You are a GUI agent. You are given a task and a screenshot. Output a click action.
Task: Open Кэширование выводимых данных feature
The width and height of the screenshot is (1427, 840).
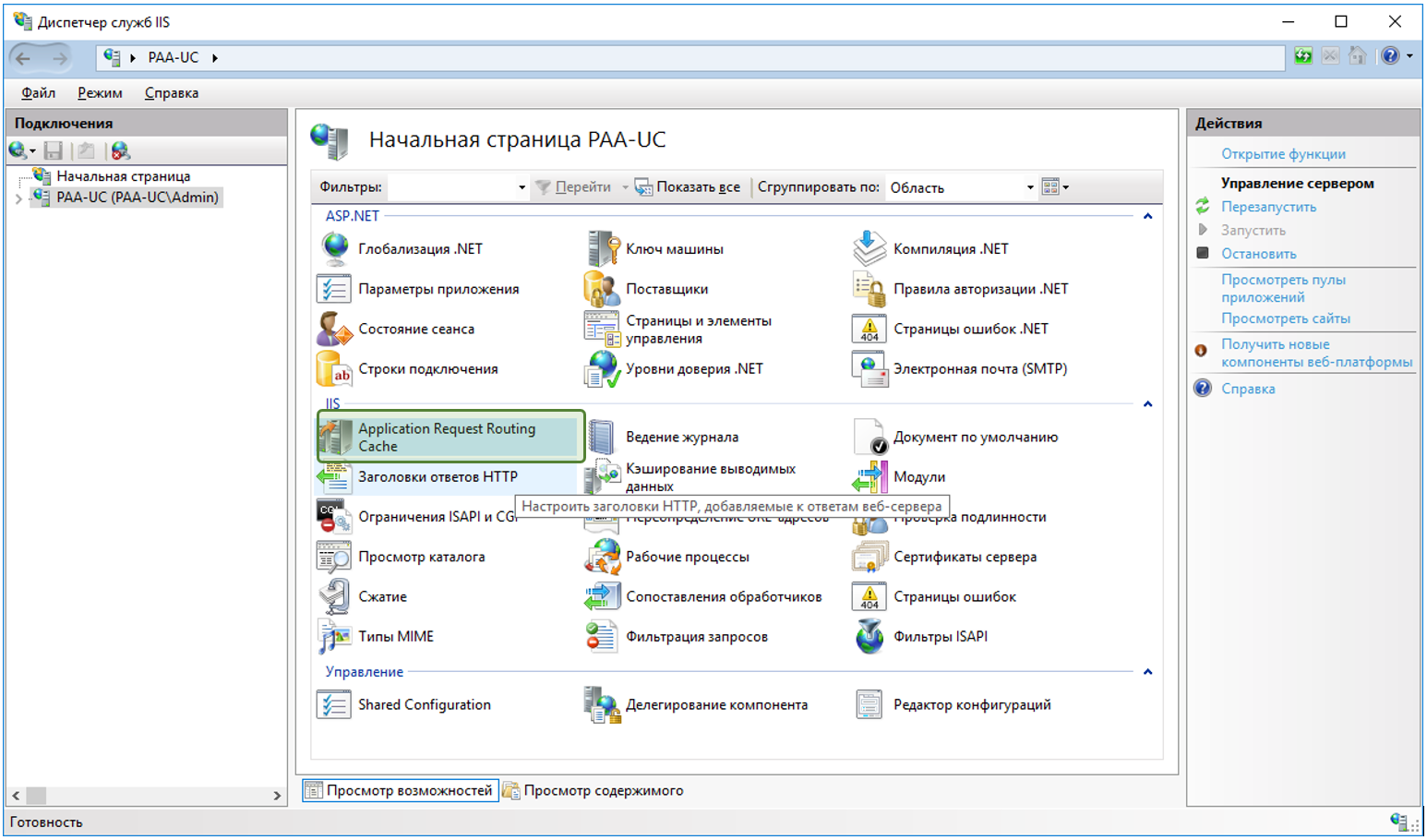pyautogui.click(x=690, y=477)
